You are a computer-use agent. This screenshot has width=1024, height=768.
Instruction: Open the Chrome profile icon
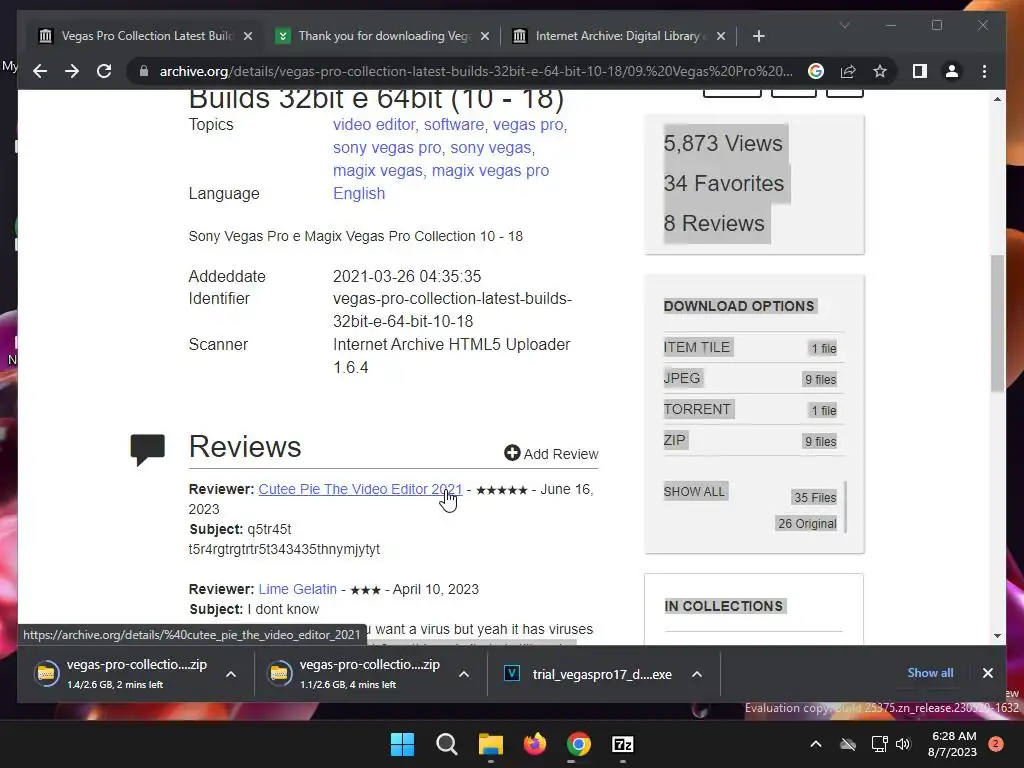952,71
